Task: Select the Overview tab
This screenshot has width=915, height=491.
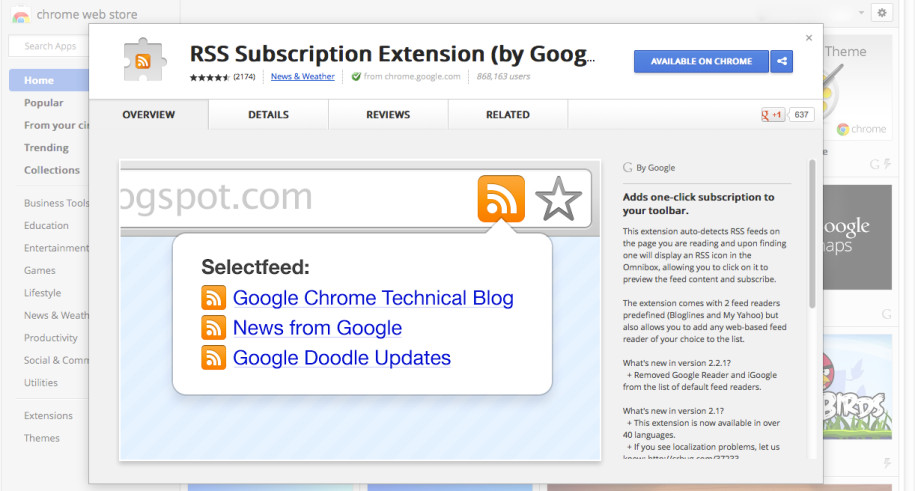Action: click(x=148, y=115)
